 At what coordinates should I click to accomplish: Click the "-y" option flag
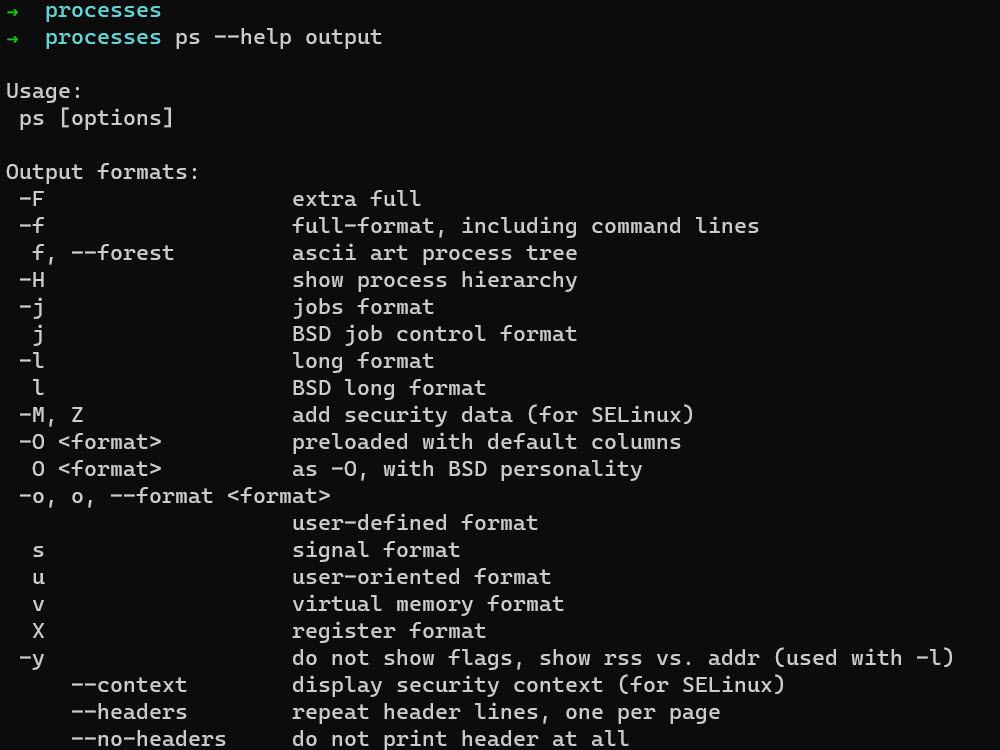pos(31,658)
